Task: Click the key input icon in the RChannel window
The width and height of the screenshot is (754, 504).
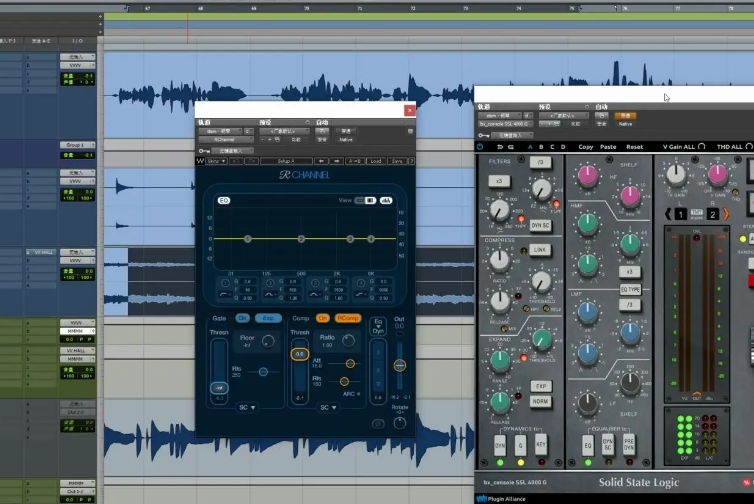Action: point(204,151)
